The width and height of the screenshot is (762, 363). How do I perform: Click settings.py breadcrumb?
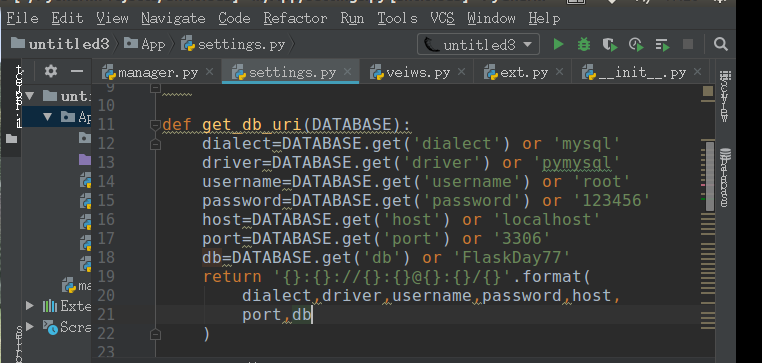coord(233,45)
